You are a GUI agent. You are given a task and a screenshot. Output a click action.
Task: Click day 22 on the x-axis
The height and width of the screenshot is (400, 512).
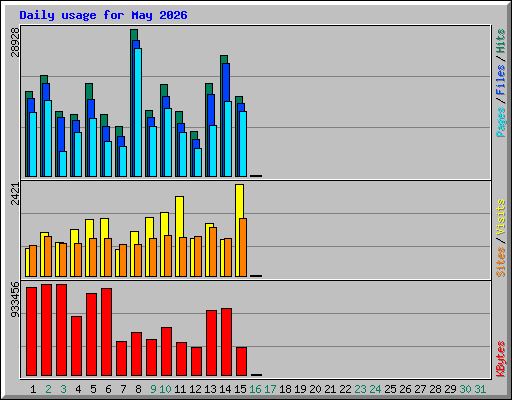pyautogui.click(x=345, y=389)
